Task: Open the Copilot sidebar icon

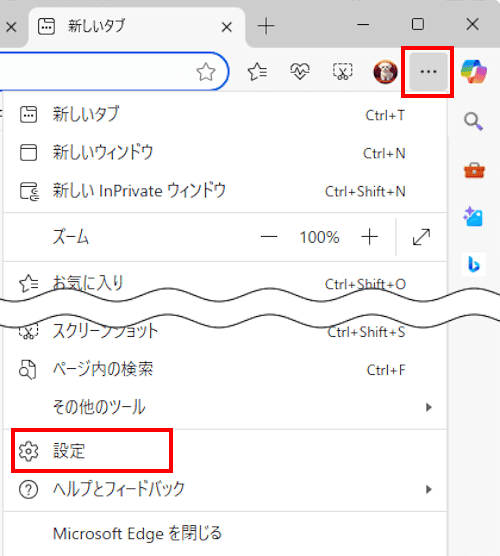Action: pos(474,71)
